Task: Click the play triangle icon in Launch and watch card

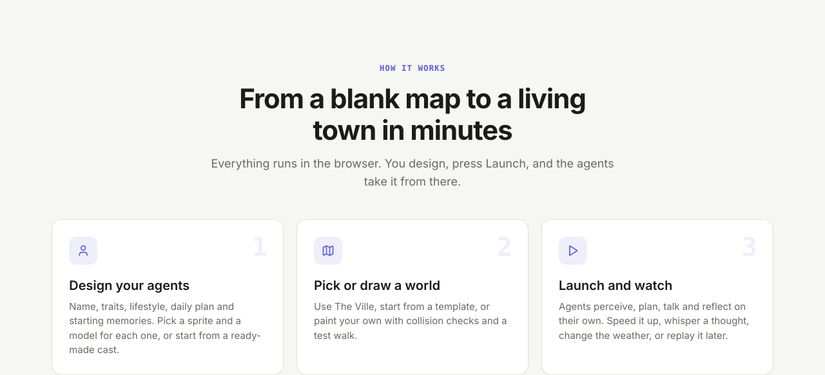Action: (573, 250)
